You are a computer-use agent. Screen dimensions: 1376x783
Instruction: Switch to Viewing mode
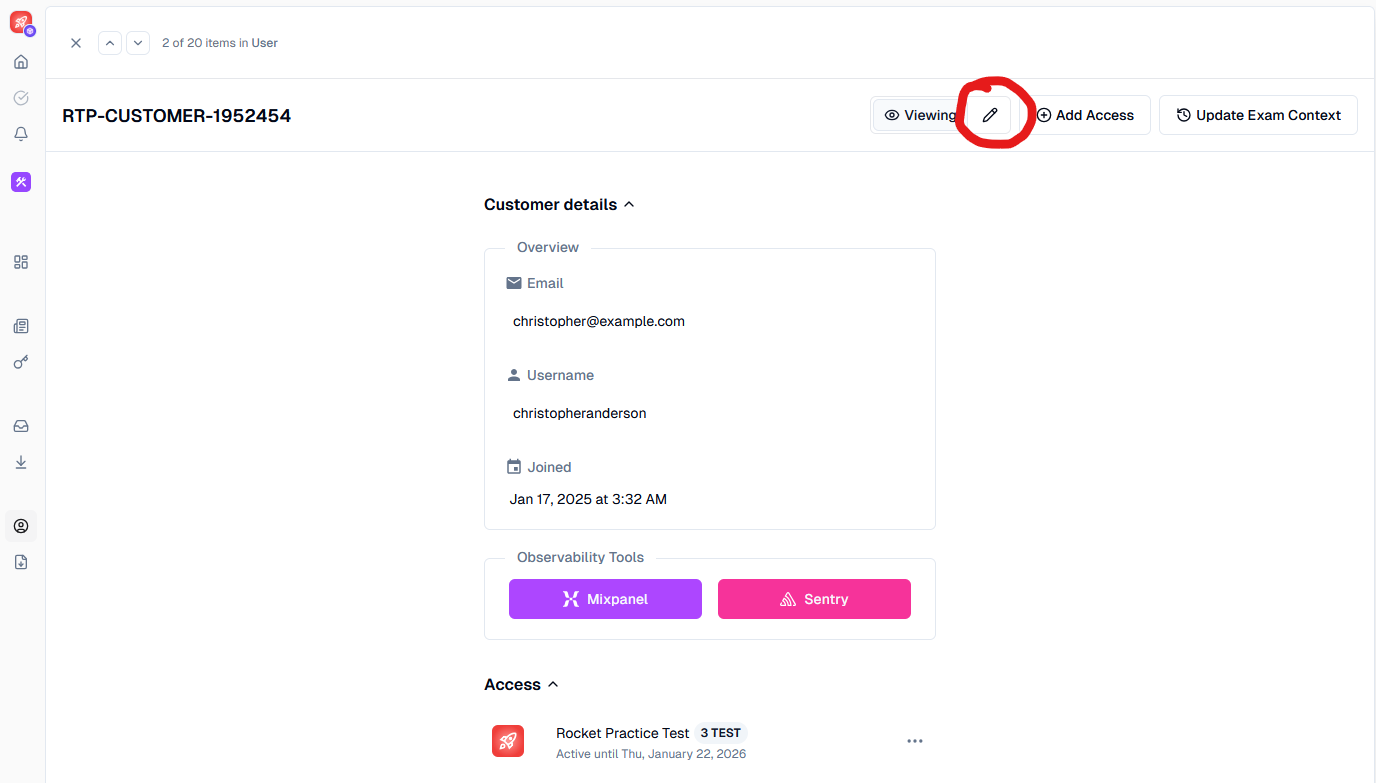pos(919,115)
